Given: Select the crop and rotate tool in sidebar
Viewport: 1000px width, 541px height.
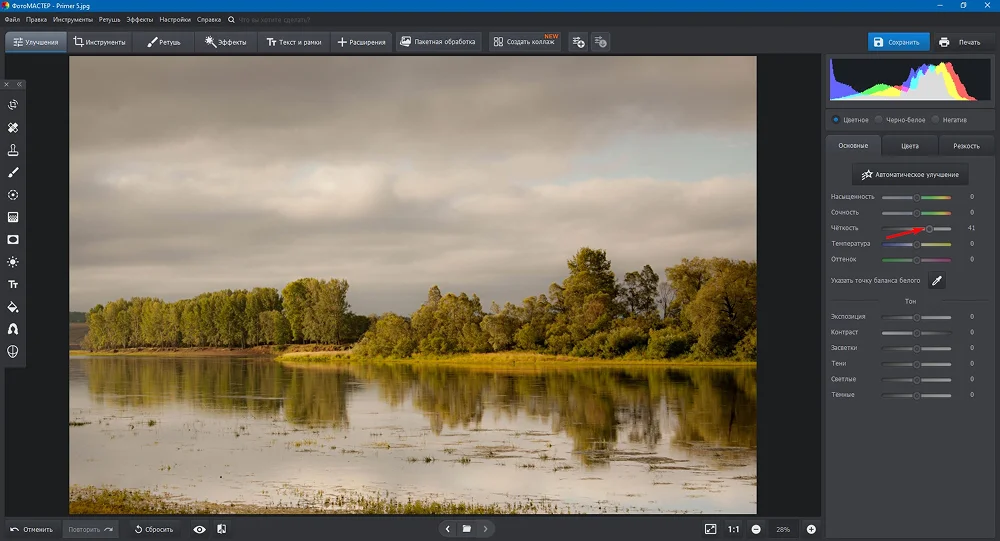Looking at the screenshot, I should tap(13, 105).
